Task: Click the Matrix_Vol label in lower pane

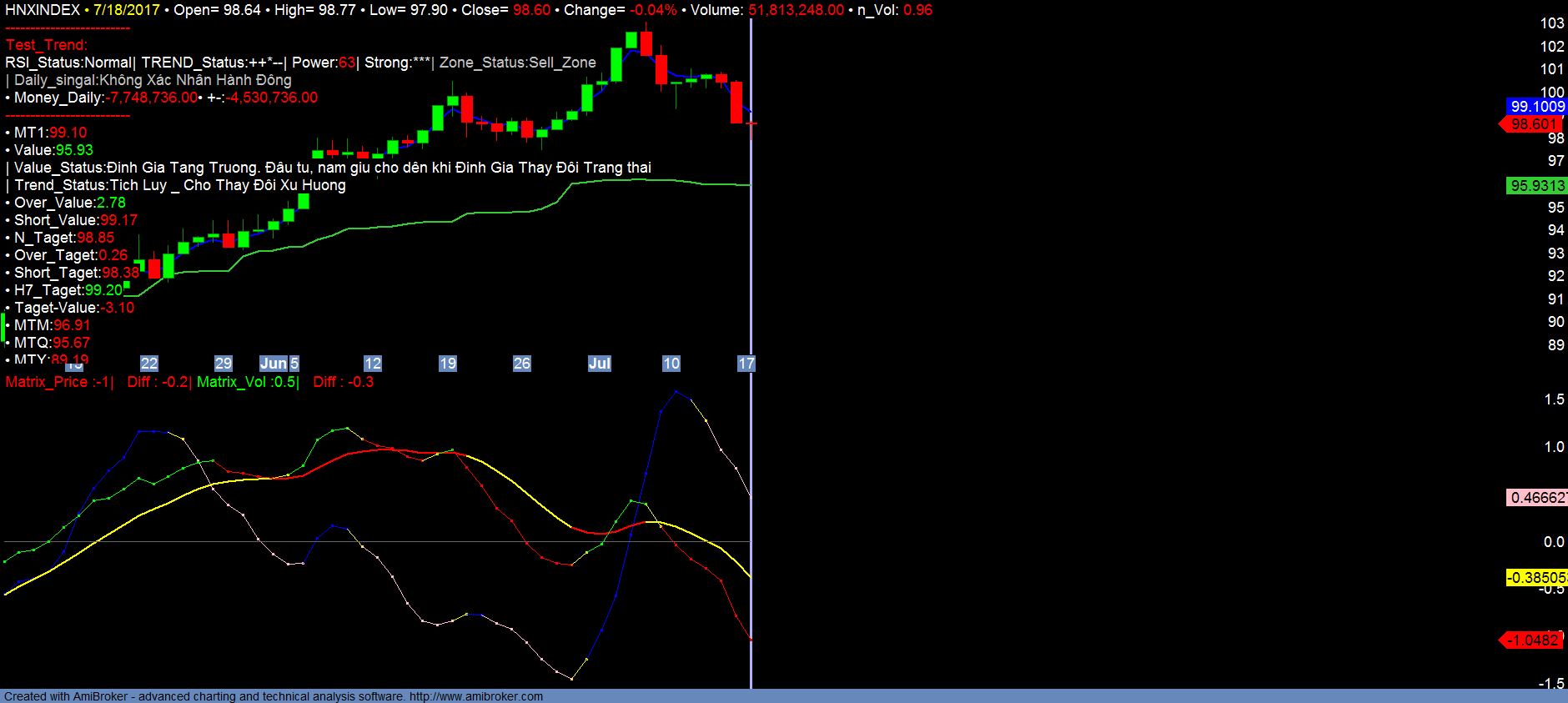Action: pos(247,382)
